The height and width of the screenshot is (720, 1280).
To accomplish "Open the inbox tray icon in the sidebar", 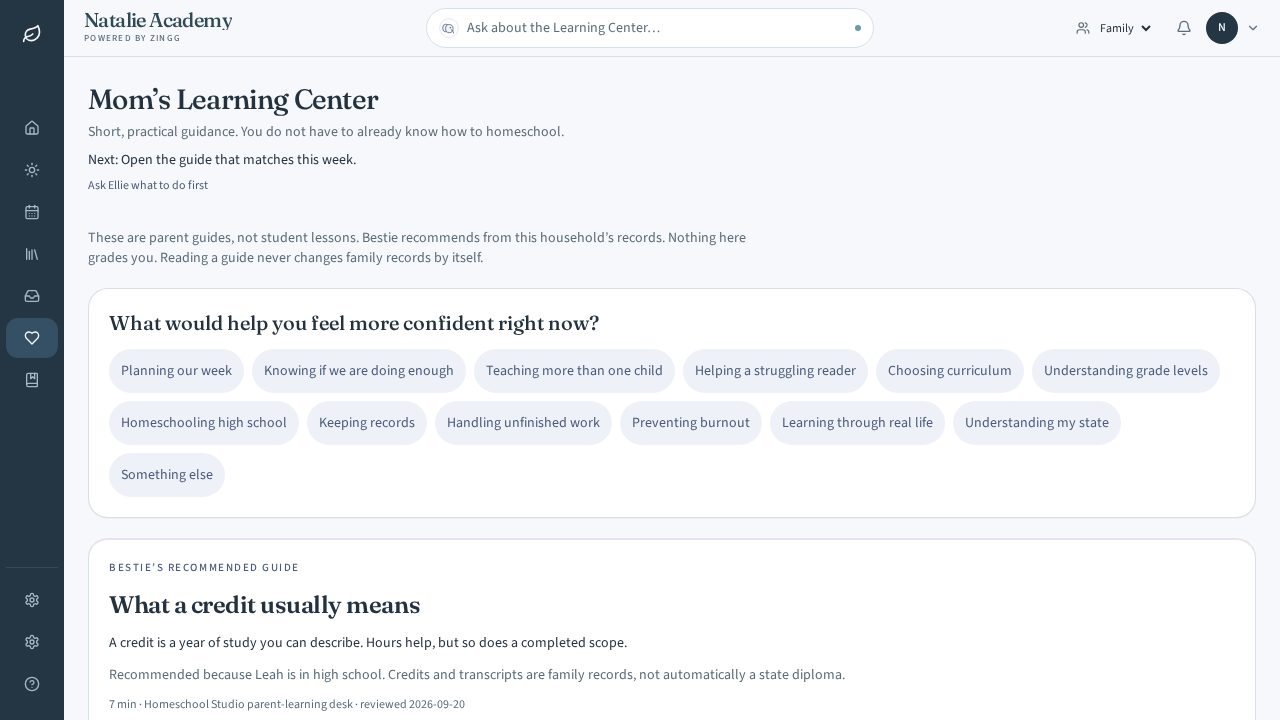I will pyautogui.click(x=32, y=296).
